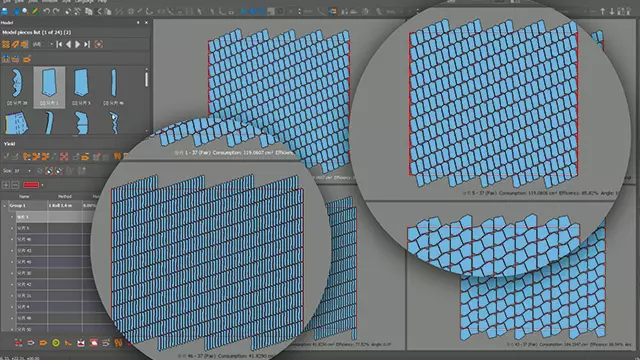640x360 pixels.
Task: Click the down arrow icon at top right
Action: click(x=612, y=11)
